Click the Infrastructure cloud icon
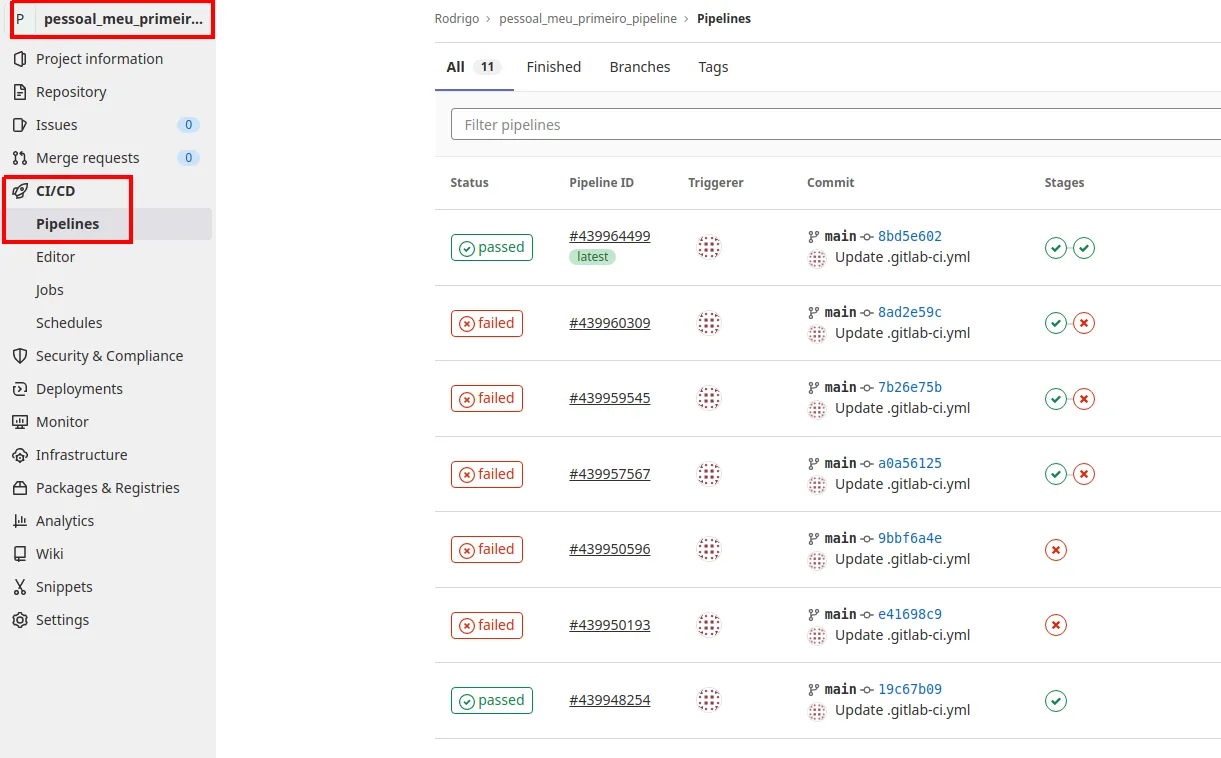1221x758 pixels. pyautogui.click(x=20, y=455)
